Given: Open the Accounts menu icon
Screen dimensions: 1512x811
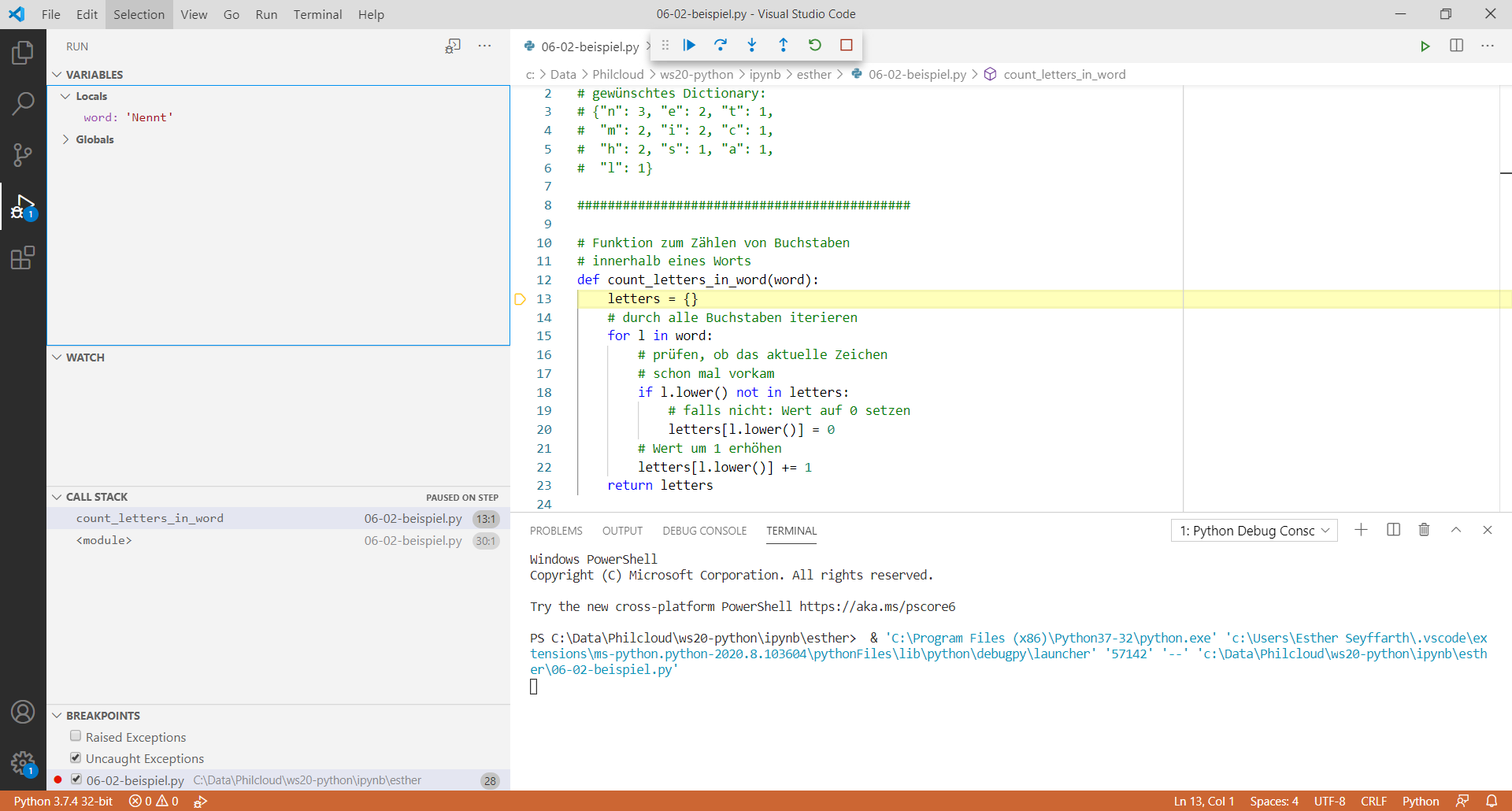Looking at the screenshot, I should (23, 712).
